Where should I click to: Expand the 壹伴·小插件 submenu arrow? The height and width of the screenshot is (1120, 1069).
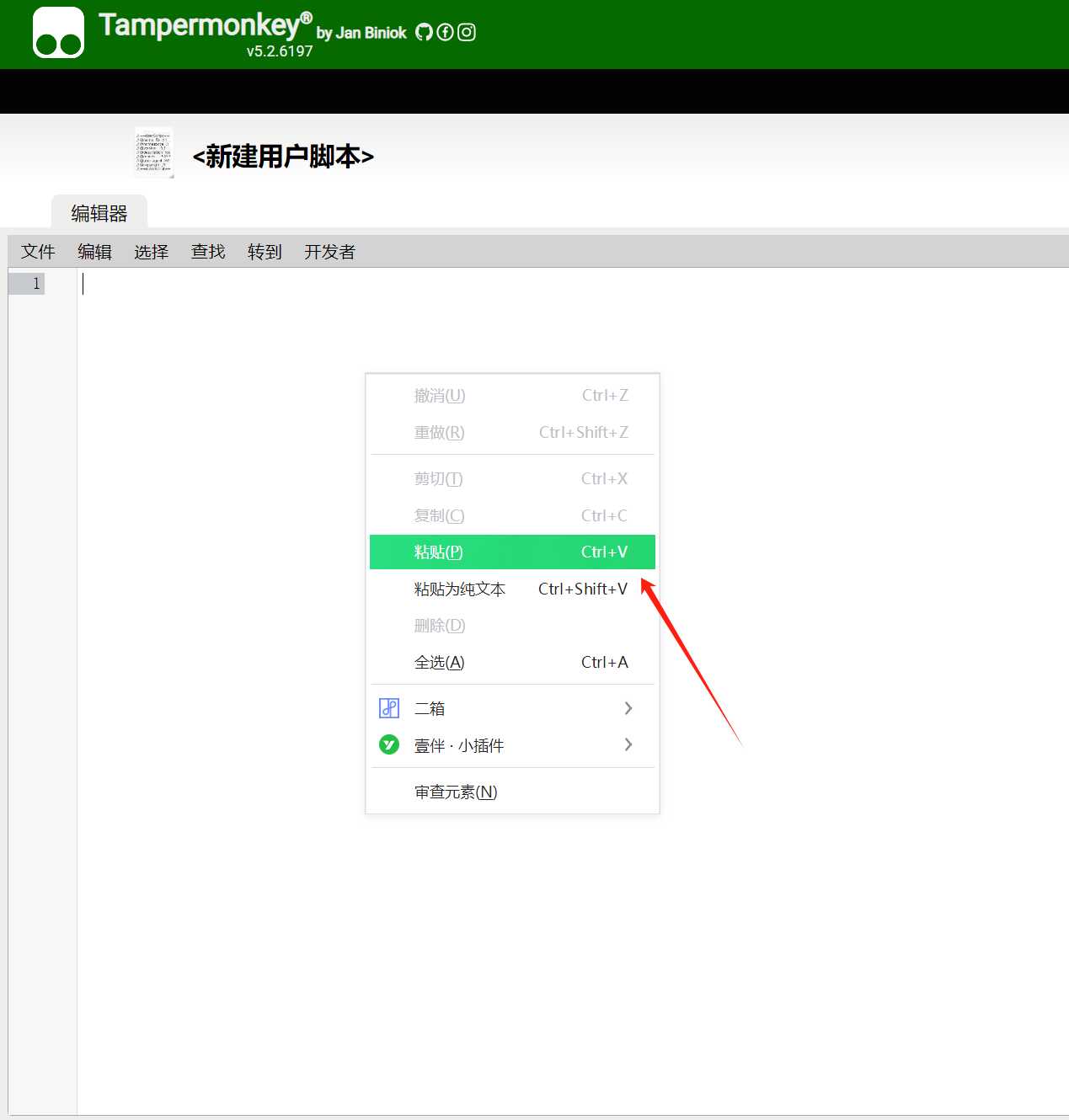pyautogui.click(x=628, y=744)
